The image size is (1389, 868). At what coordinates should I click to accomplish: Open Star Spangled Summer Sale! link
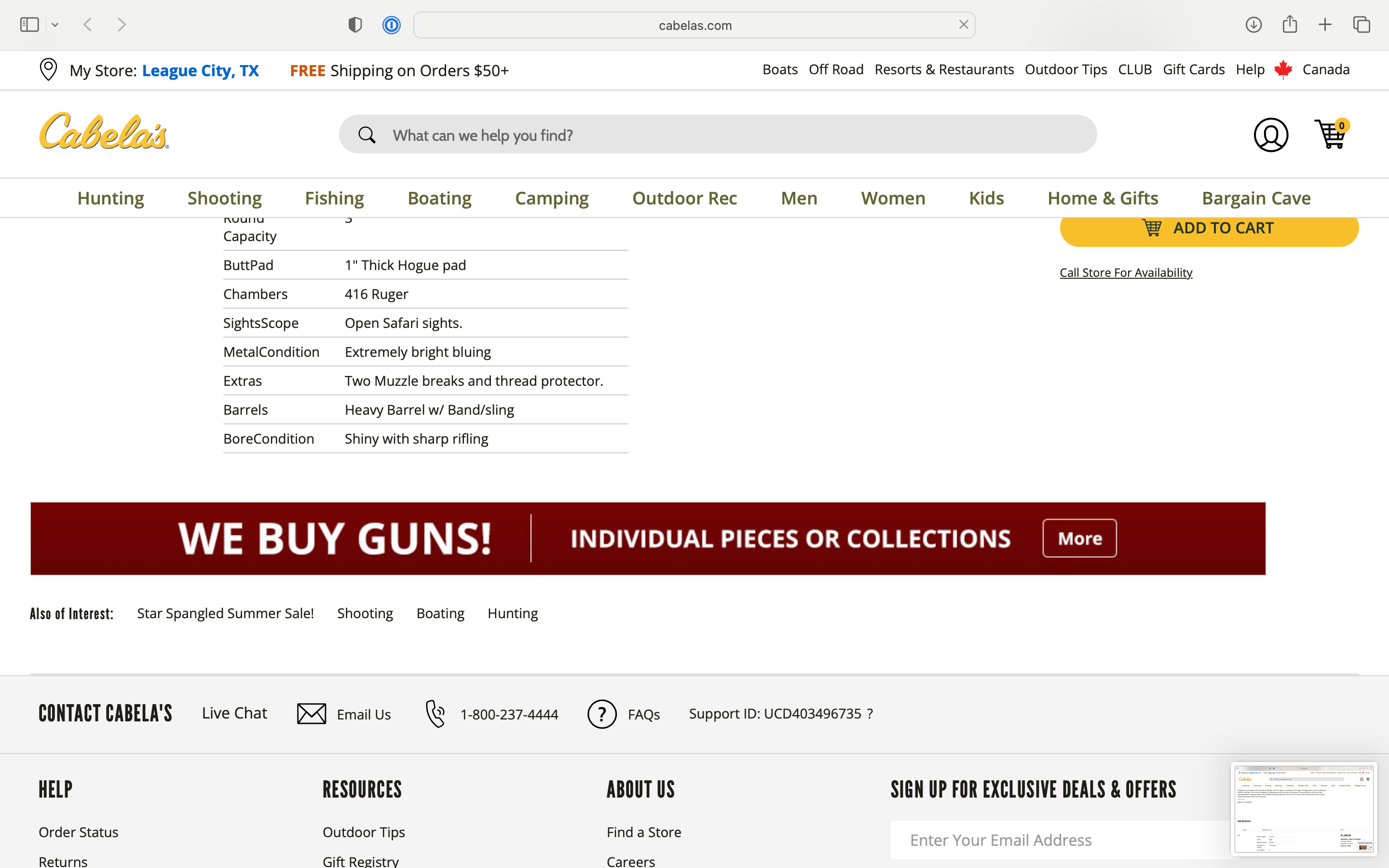click(225, 613)
